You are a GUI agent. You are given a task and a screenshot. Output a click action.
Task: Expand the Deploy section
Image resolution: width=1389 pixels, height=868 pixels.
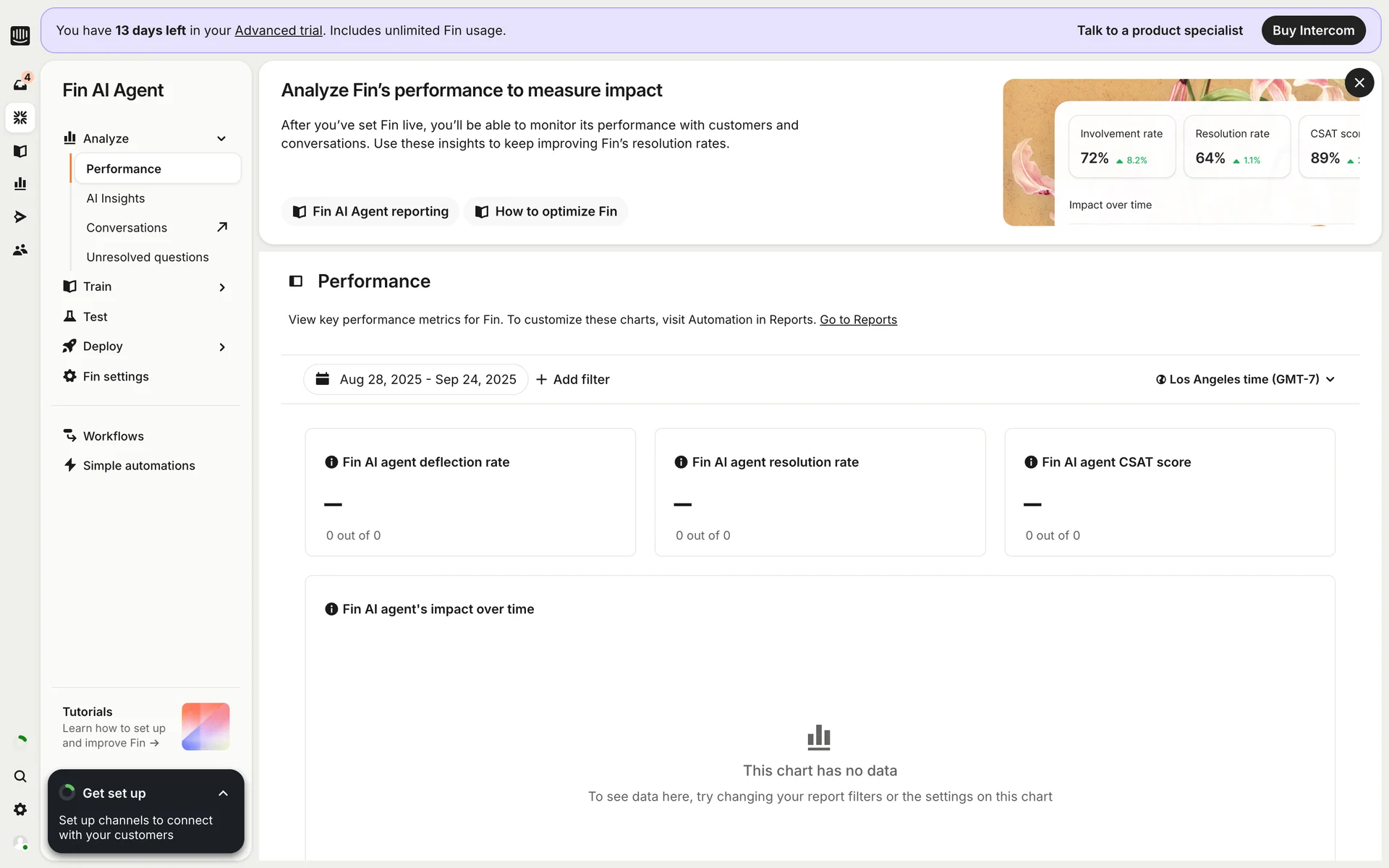click(221, 347)
